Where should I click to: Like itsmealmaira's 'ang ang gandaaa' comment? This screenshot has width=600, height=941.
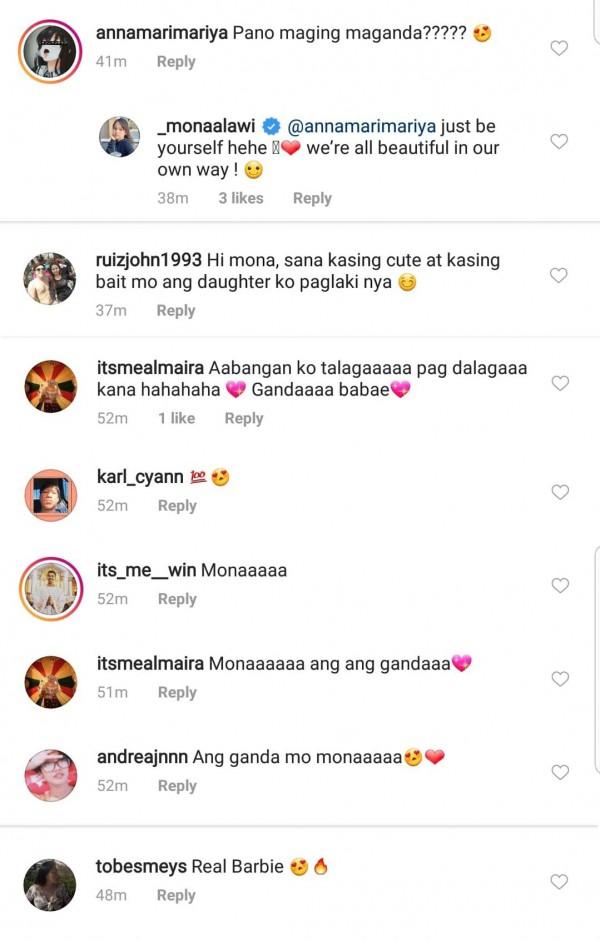click(x=560, y=679)
